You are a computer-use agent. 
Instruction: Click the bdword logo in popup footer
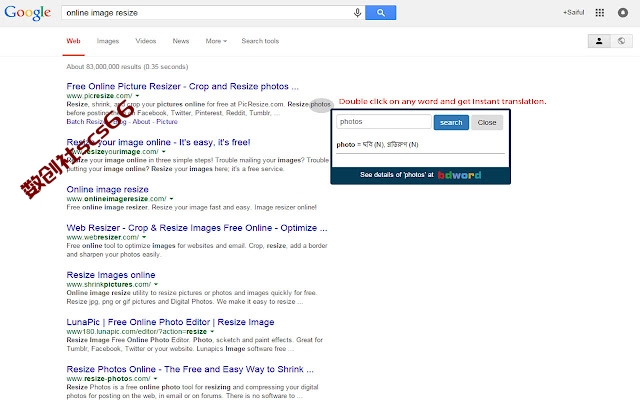459,175
